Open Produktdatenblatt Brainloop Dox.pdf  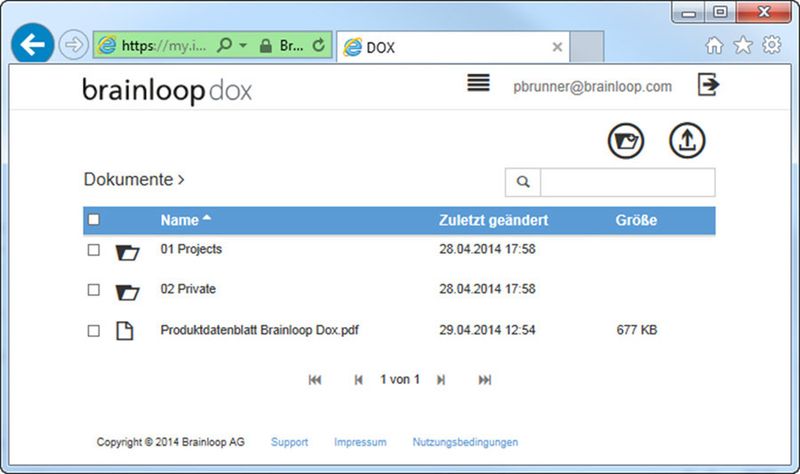259,330
